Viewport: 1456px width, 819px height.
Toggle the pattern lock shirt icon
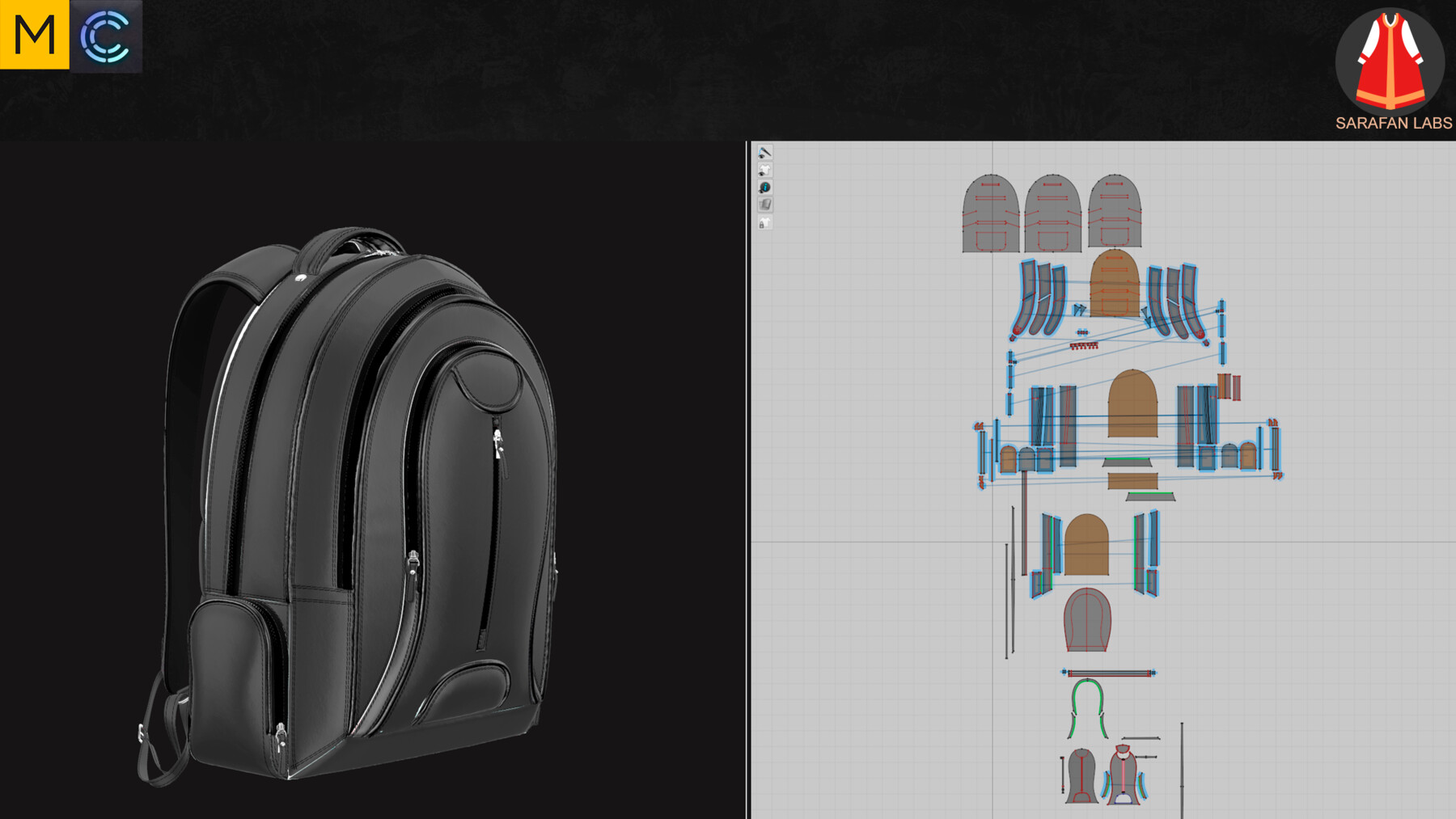tap(764, 221)
